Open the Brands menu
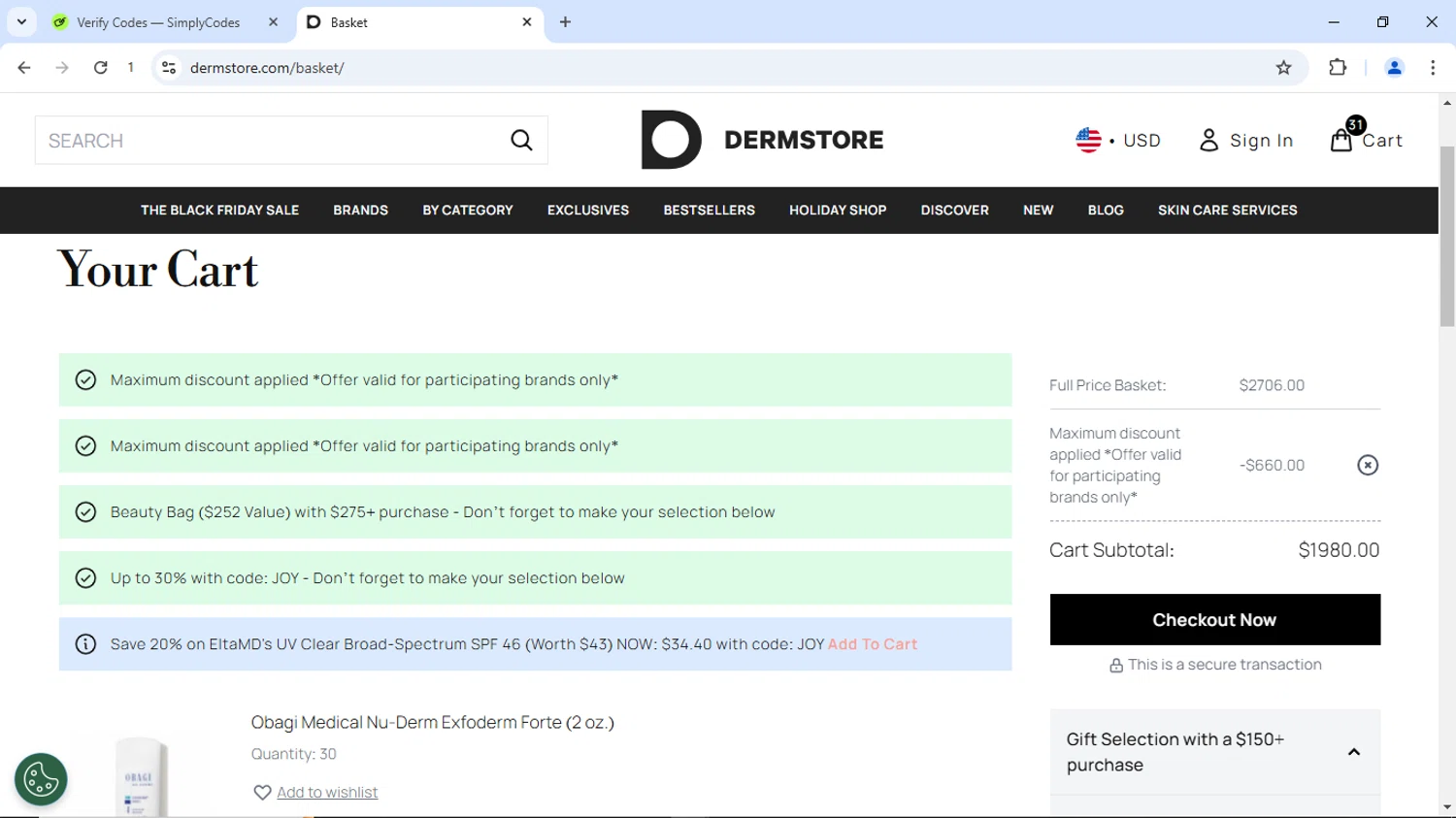 coord(360,211)
